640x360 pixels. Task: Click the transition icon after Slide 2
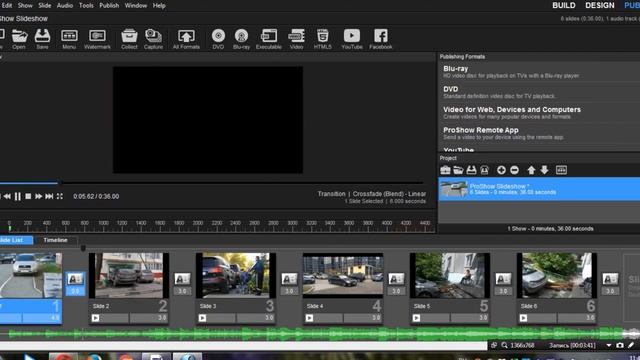point(182,279)
